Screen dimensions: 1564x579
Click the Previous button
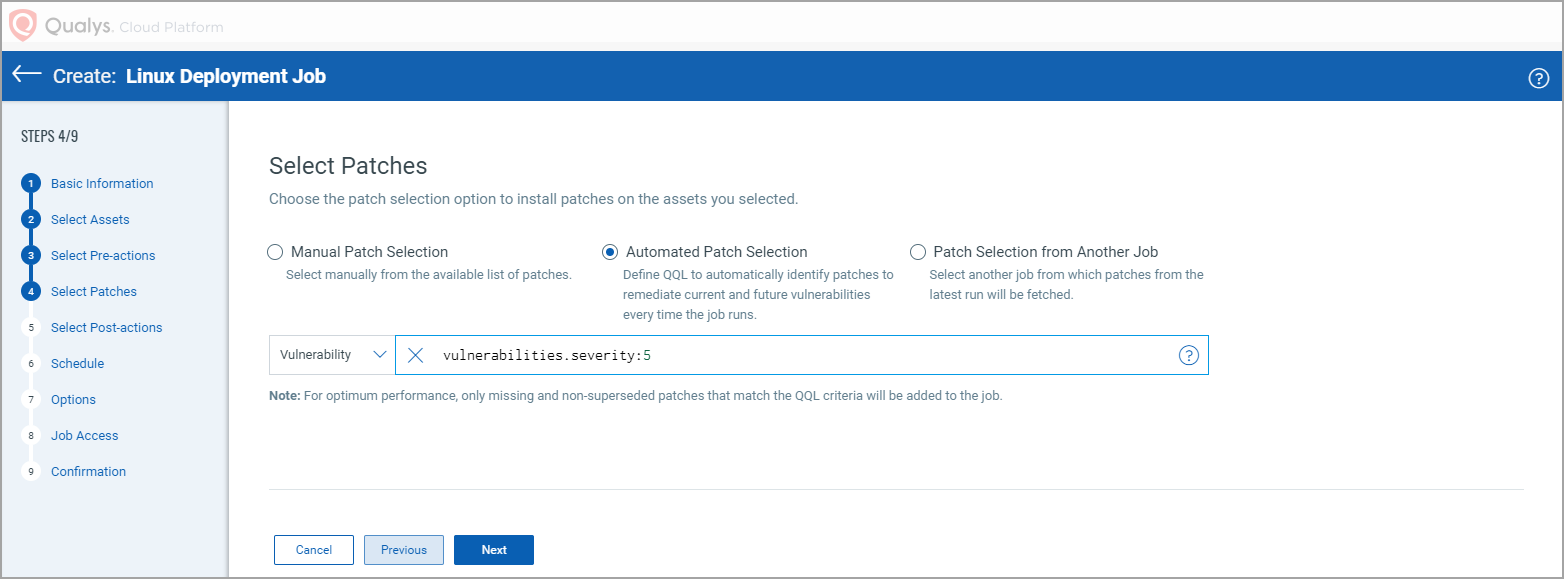click(x=404, y=550)
